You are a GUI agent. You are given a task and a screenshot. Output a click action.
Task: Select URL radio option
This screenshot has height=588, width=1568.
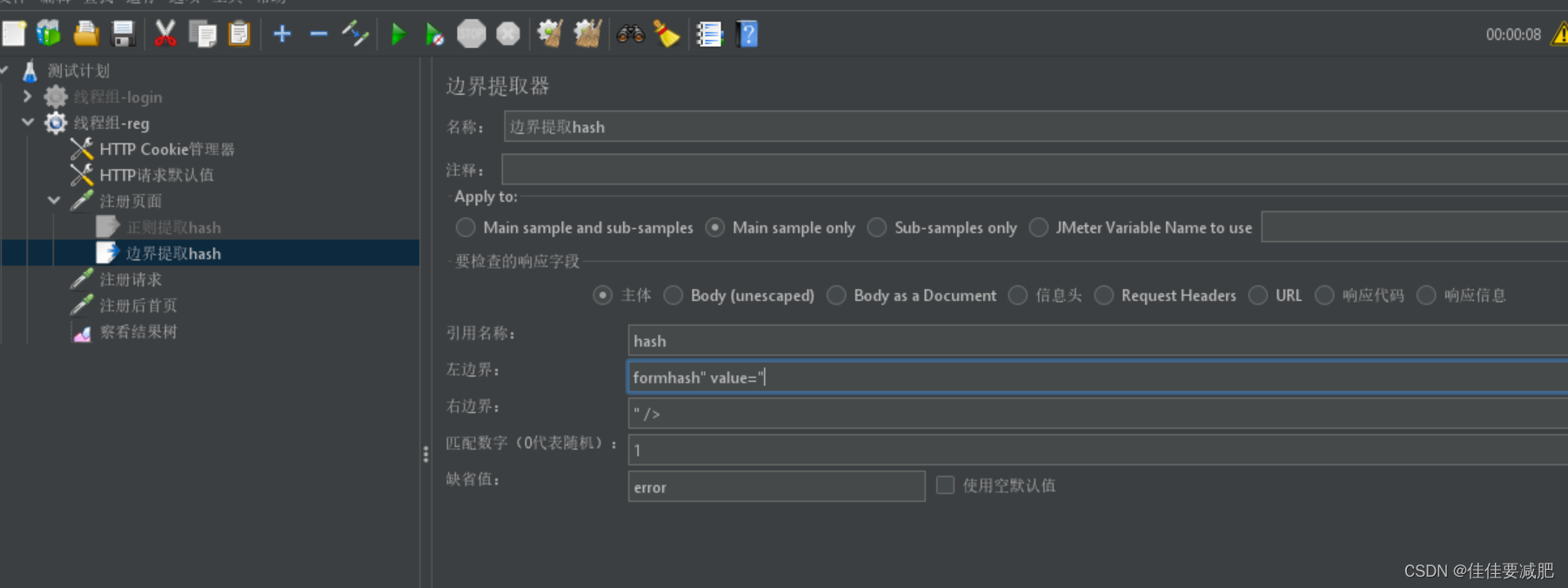coord(1257,295)
